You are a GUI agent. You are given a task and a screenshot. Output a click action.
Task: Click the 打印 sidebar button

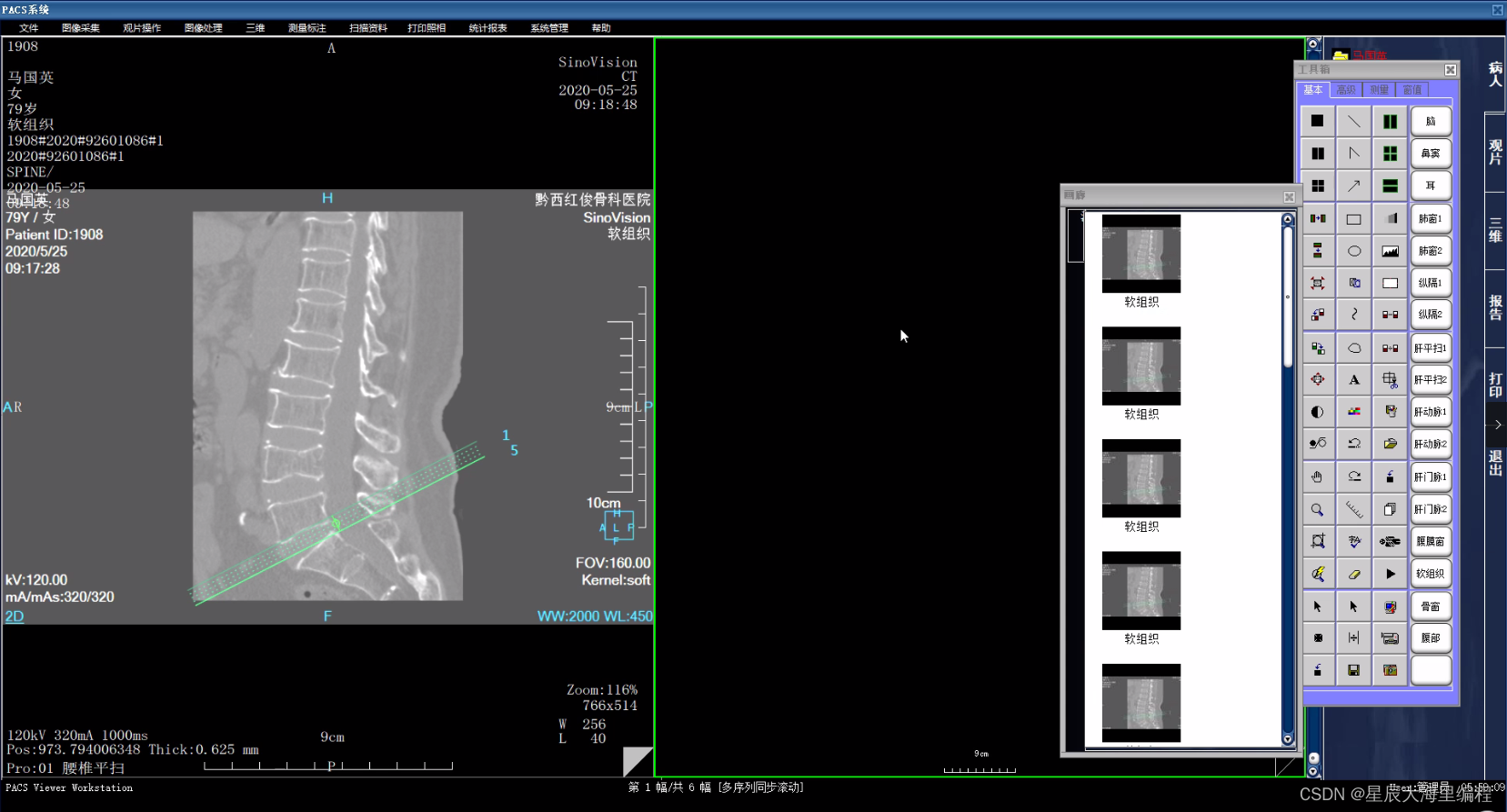click(x=1495, y=386)
